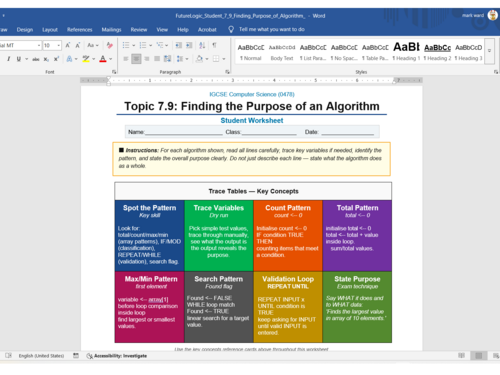Align text to the left

pos(126,59)
